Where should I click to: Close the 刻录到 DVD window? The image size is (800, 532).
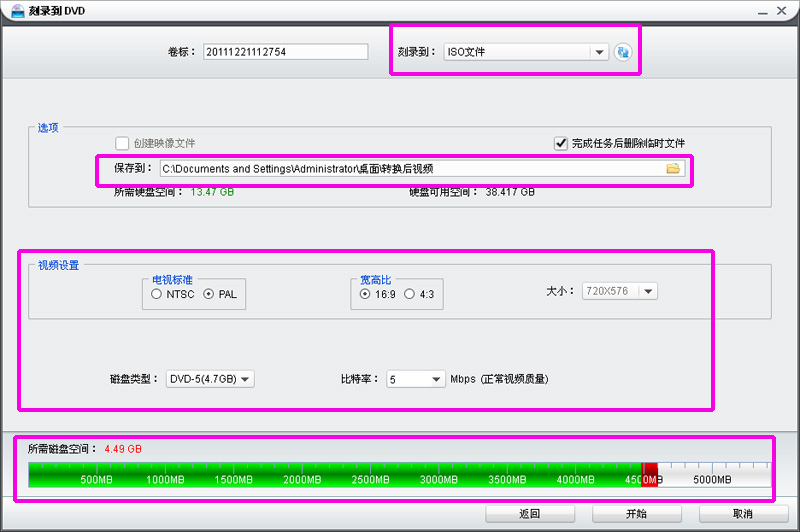[x=782, y=11]
